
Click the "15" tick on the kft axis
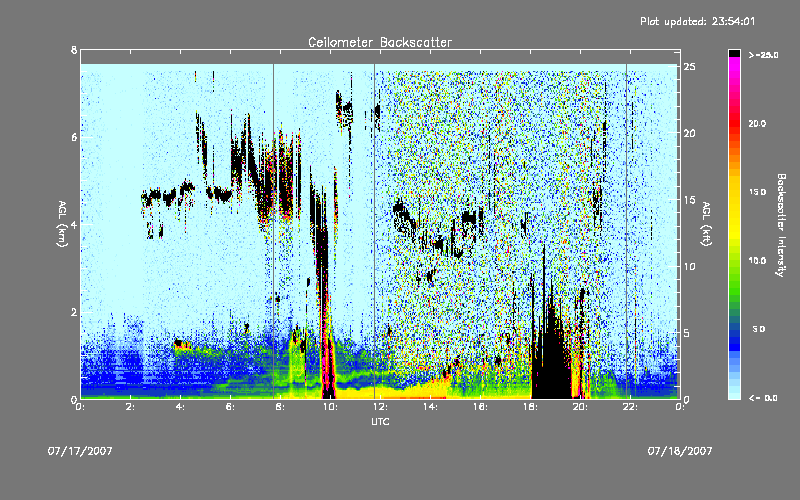[690, 200]
